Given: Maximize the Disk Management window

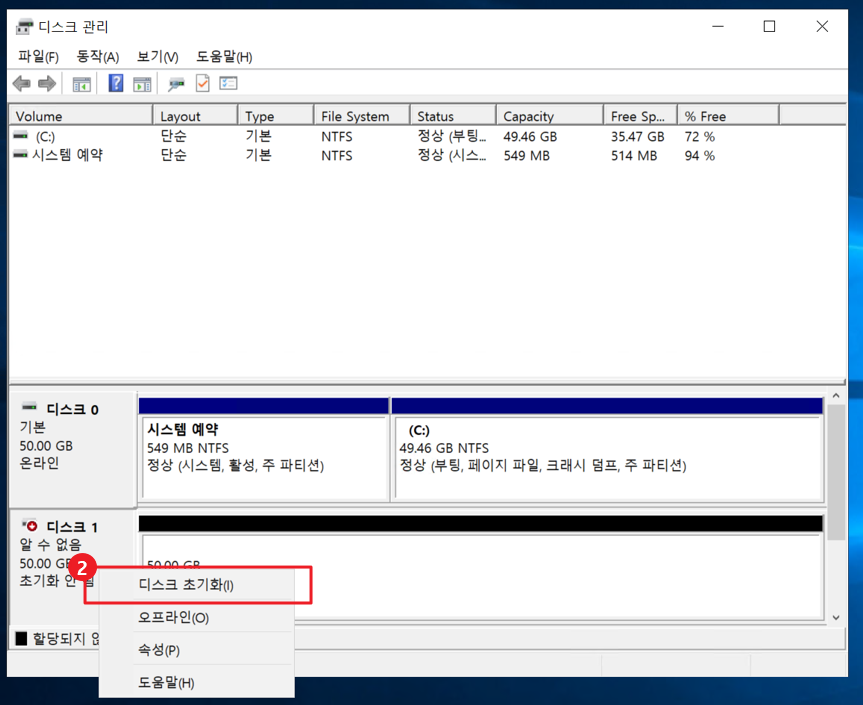Looking at the screenshot, I should [x=769, y=26].
